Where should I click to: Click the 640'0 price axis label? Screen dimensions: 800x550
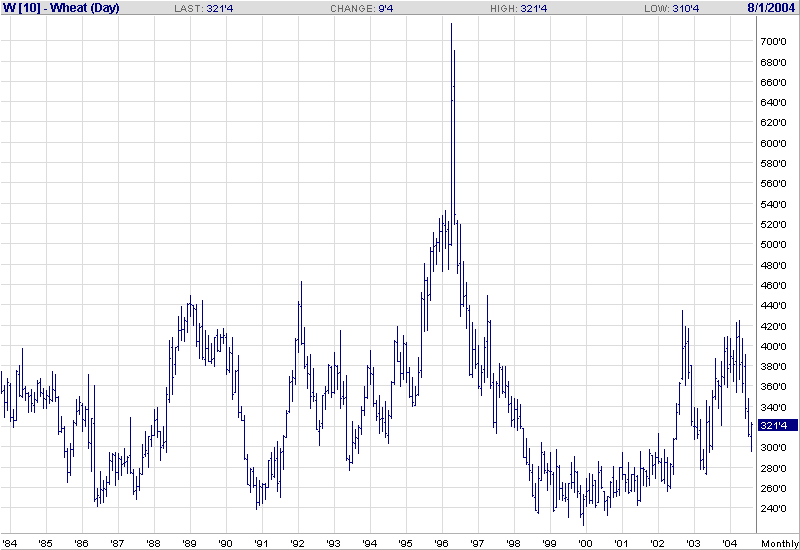[773, 103]
